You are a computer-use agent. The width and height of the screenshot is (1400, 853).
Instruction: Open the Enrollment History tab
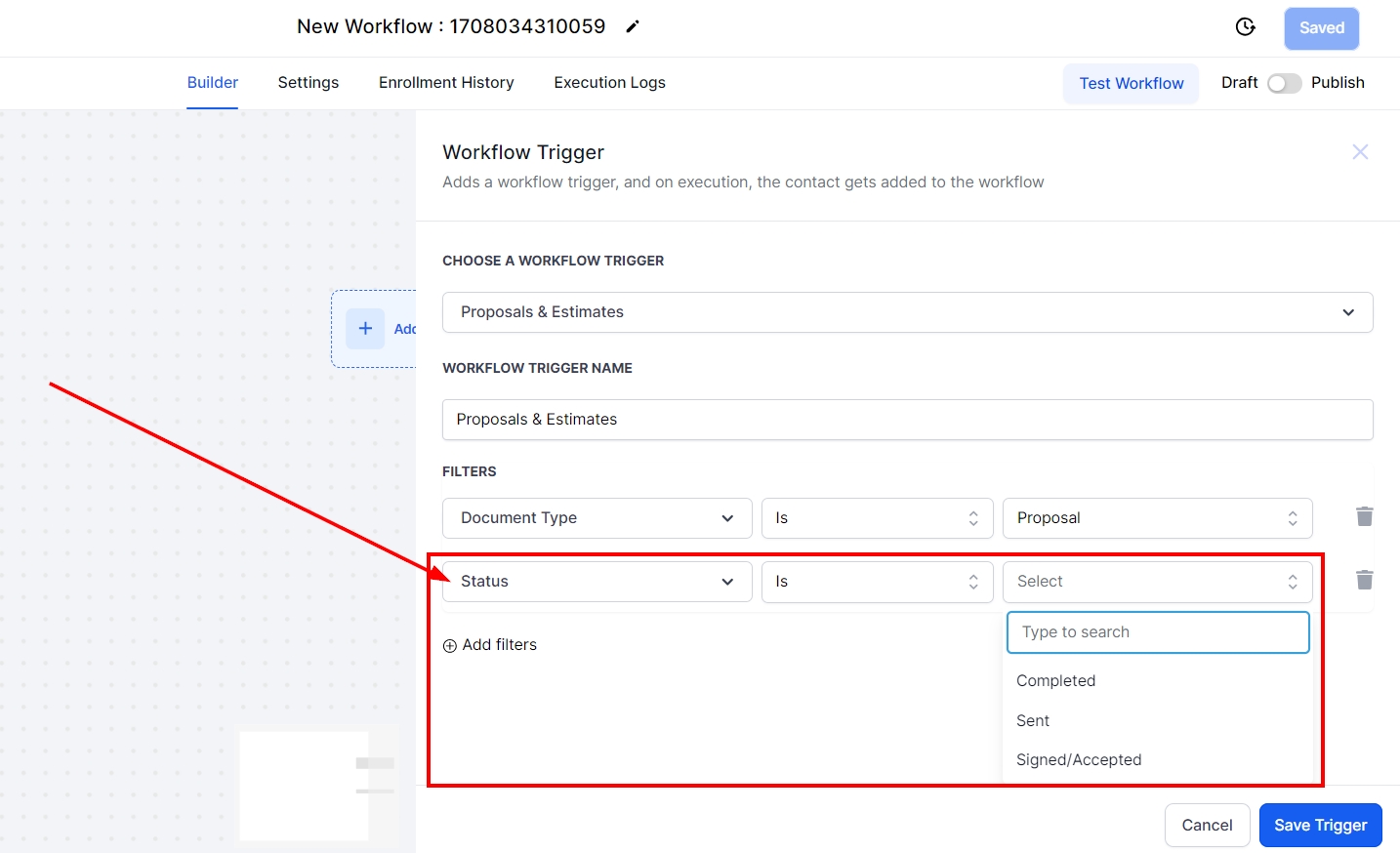tap(446, 83)
